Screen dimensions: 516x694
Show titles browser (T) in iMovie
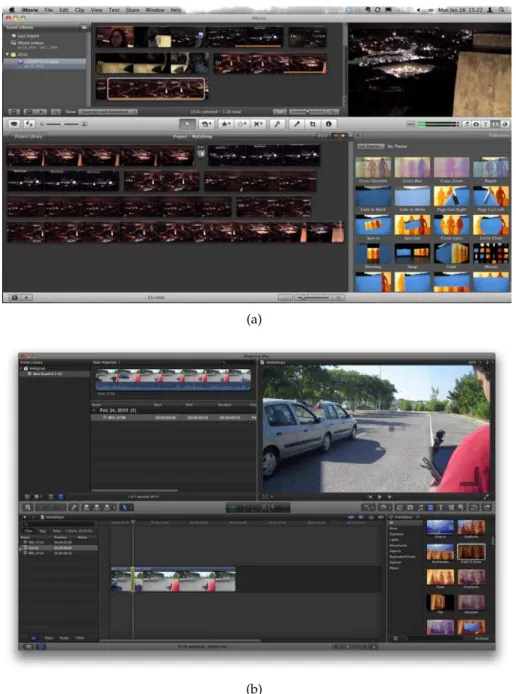point(485,124)
